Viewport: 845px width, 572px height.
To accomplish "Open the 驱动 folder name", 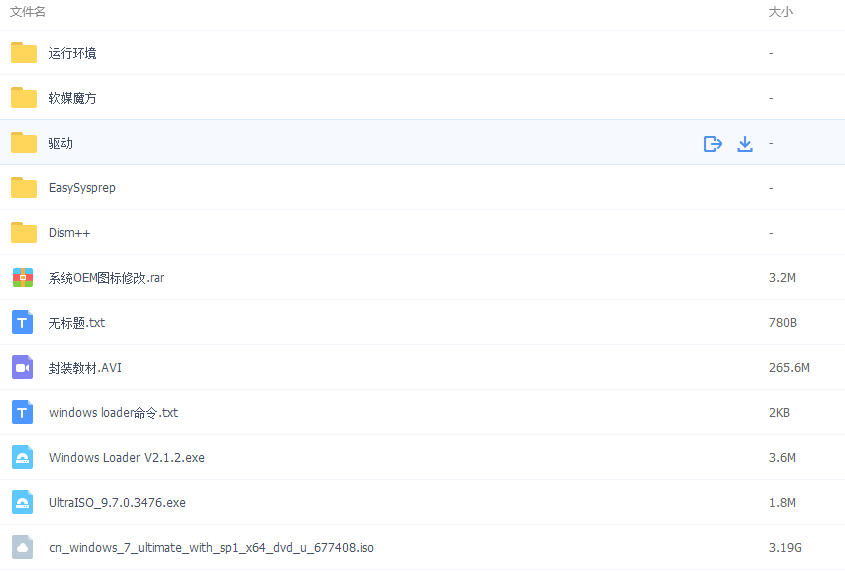I will (61, 143).
